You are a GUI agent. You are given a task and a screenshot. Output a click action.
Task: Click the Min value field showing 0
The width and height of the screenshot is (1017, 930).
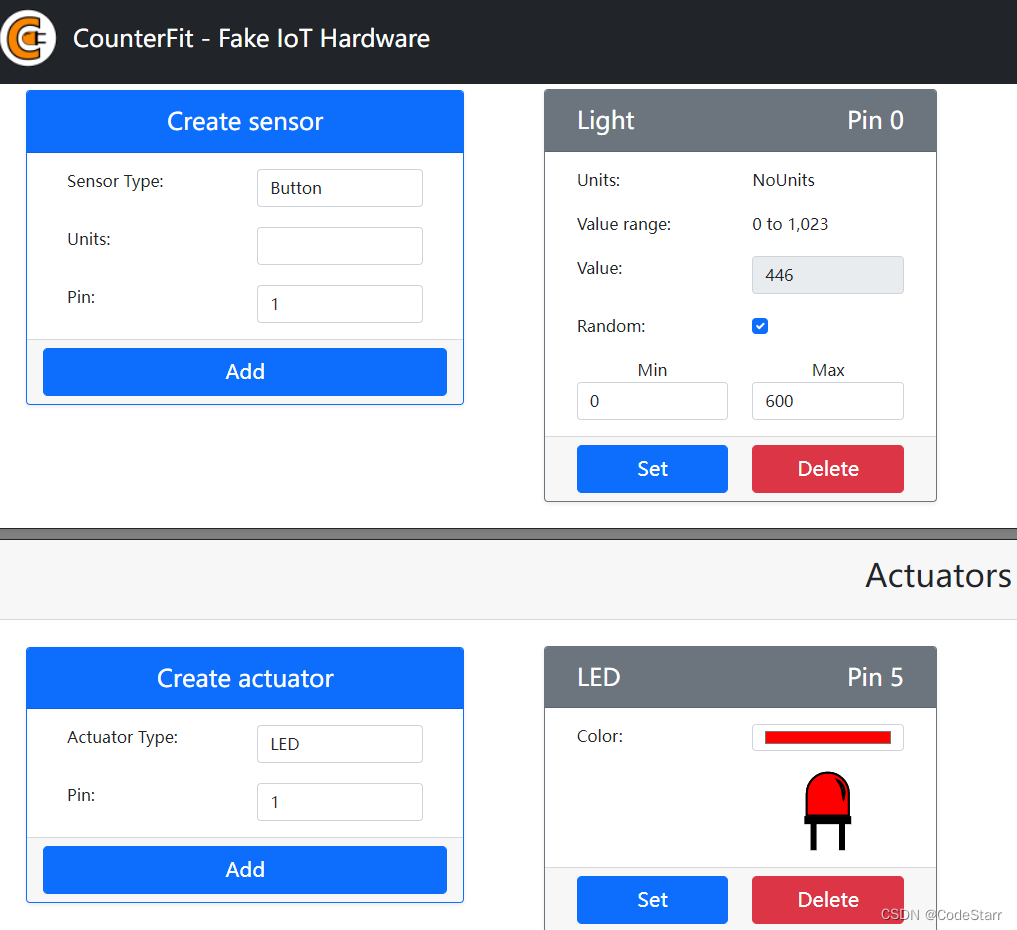pos(652,401)
